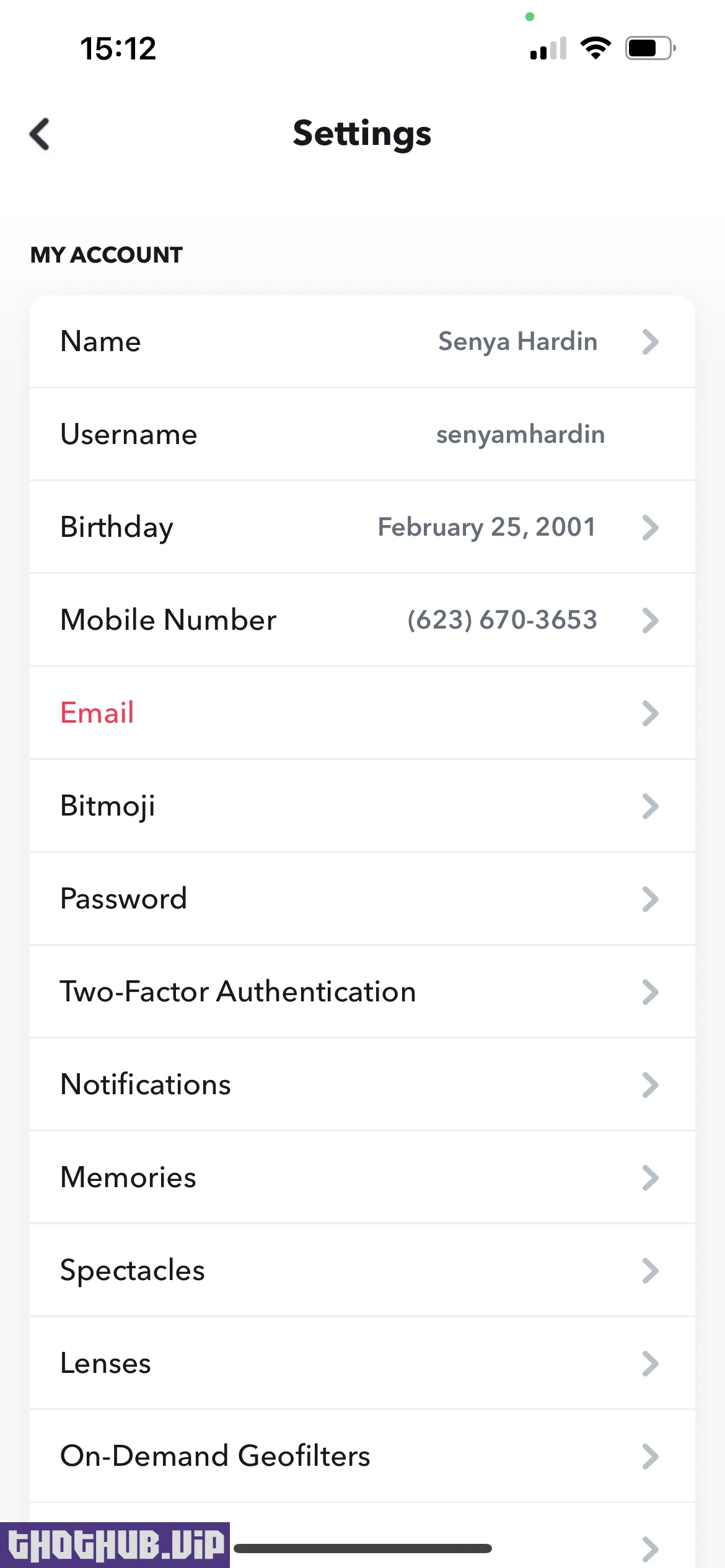Expand the Name row chevron

click(x=650, y=342)
